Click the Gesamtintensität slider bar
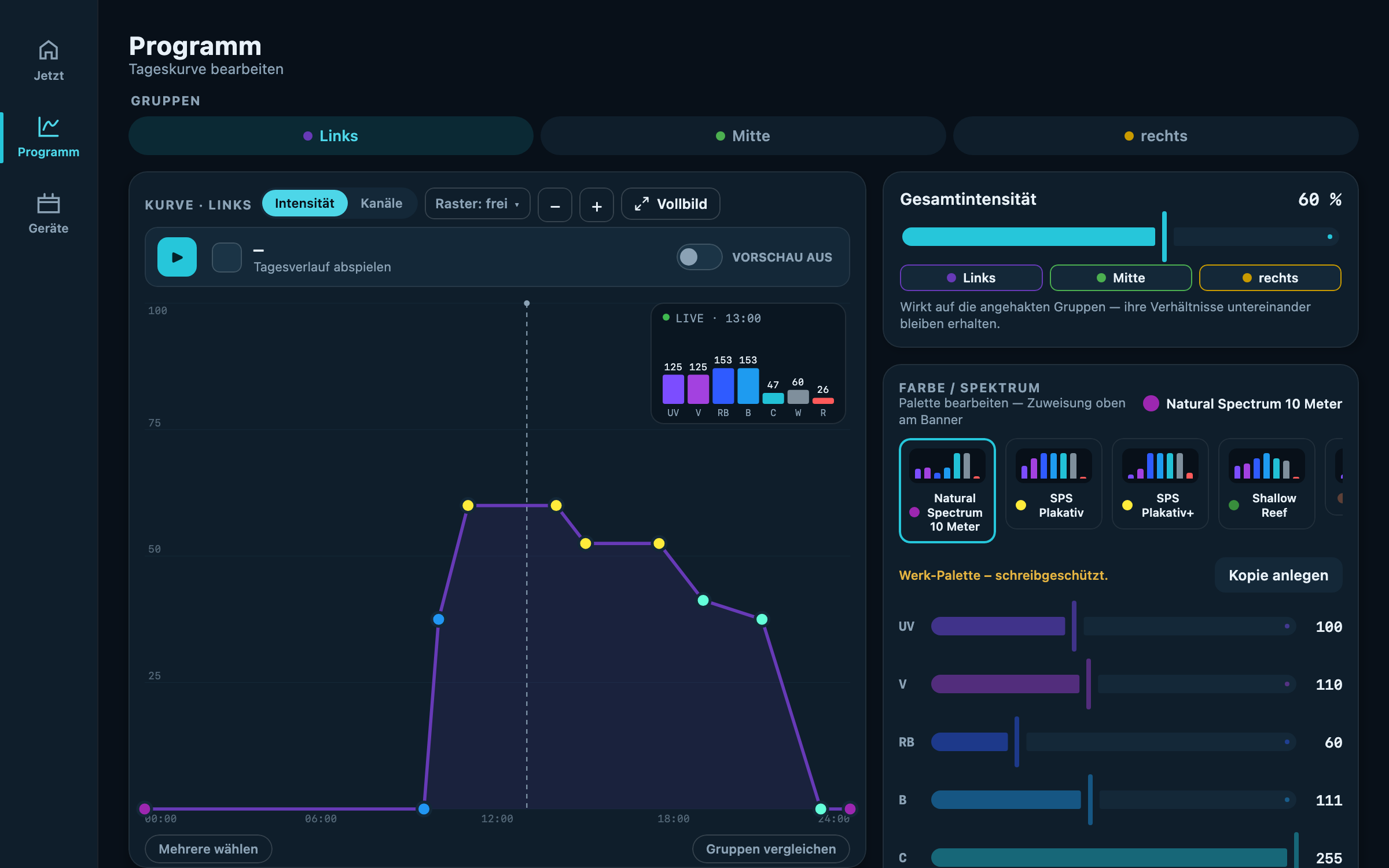The height and width of the screenshot is (868, 1389). [1120, 237]
